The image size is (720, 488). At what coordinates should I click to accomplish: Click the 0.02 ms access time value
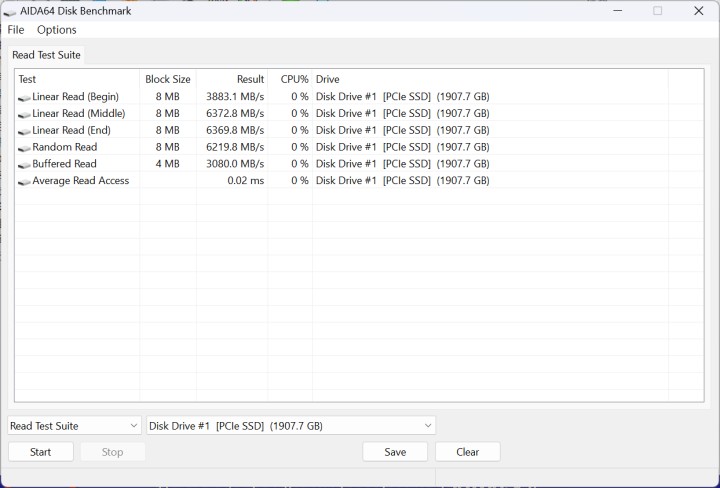(x=246, y=181)
